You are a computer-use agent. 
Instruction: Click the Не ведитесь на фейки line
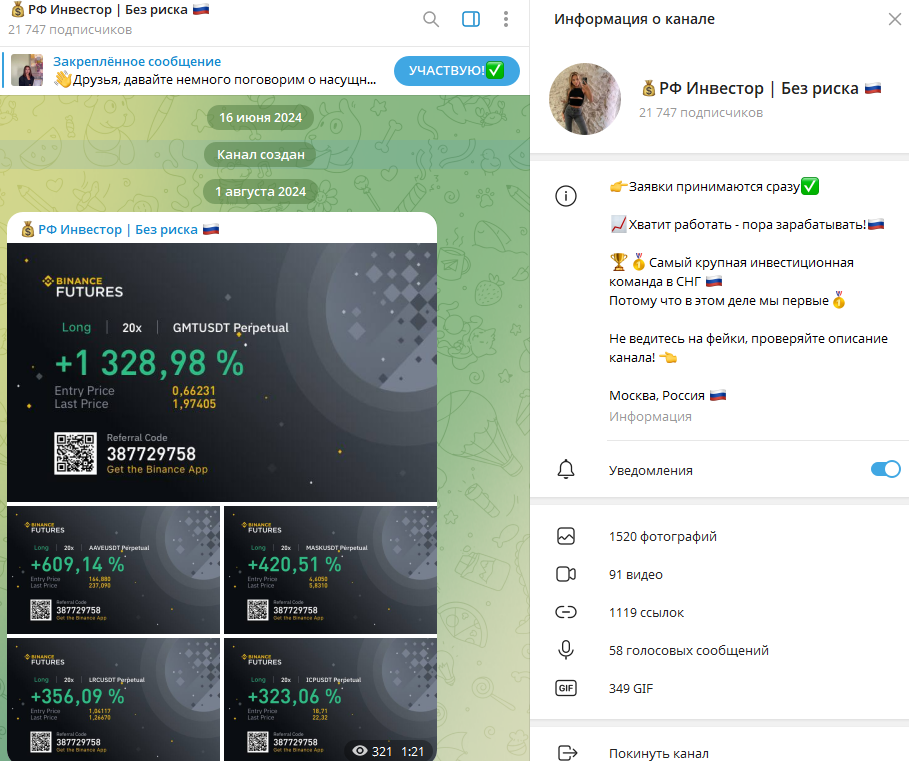[748, 348]
